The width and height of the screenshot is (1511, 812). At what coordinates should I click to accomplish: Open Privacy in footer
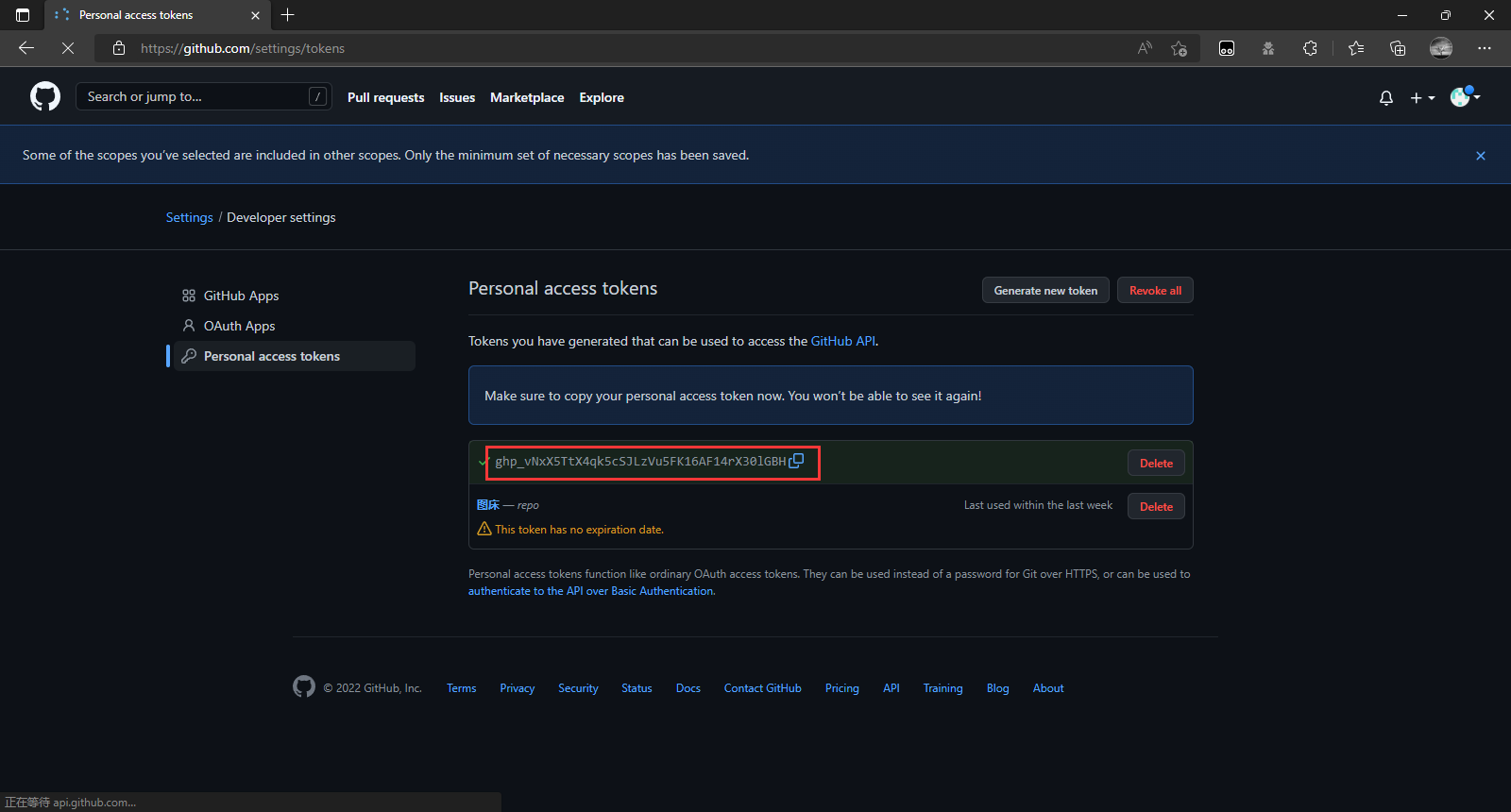click(x=517, y=688)
